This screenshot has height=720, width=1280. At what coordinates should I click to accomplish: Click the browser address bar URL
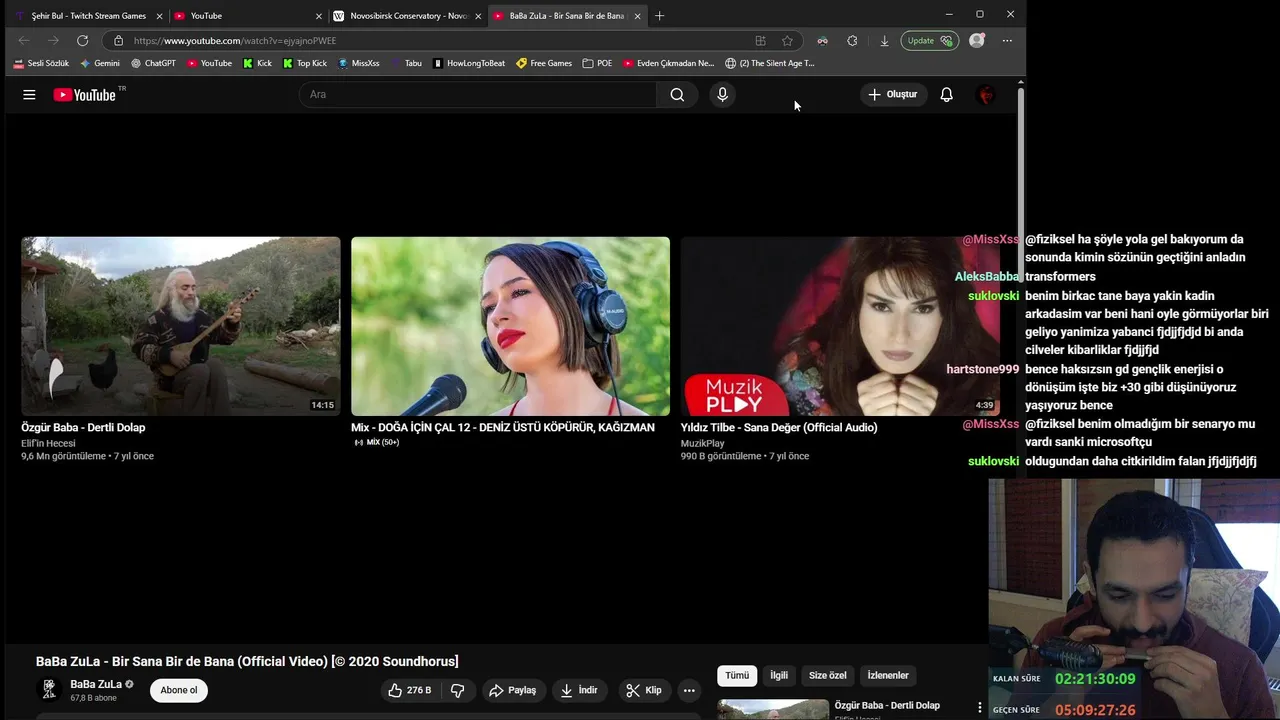point(235,41)
